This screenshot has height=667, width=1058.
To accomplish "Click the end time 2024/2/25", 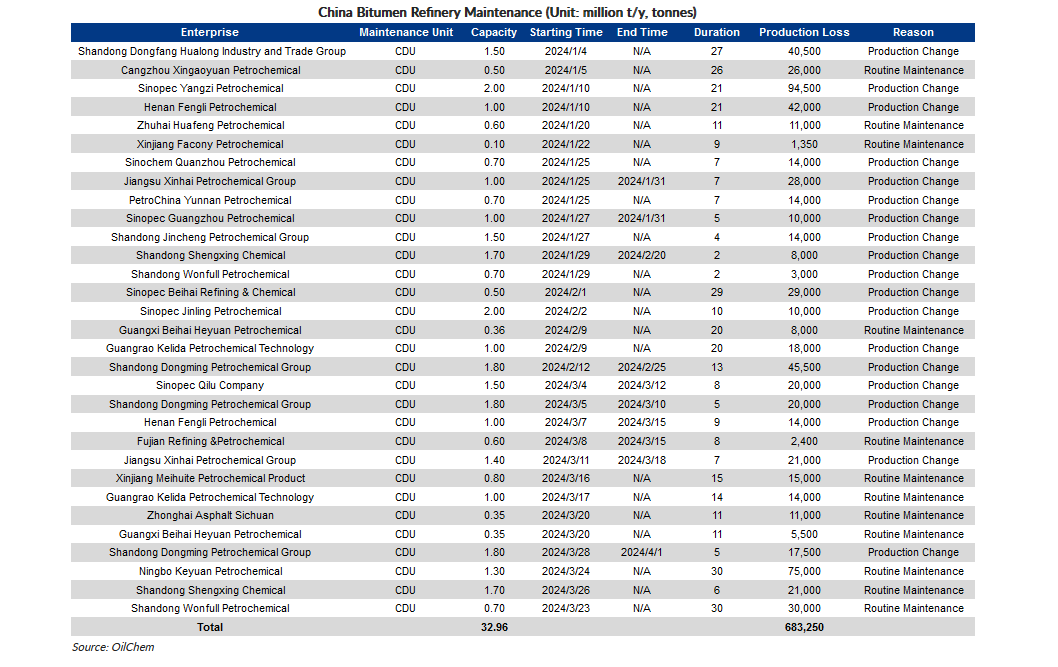I will 642,368.
